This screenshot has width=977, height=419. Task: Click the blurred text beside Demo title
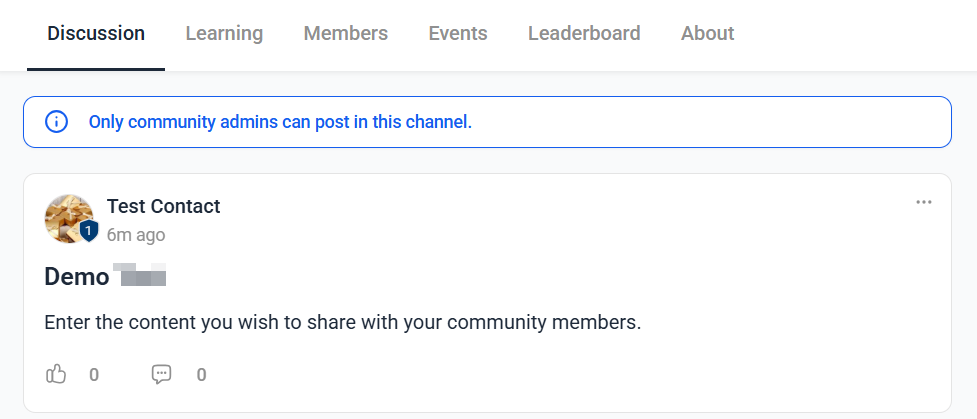coord(140,275)
